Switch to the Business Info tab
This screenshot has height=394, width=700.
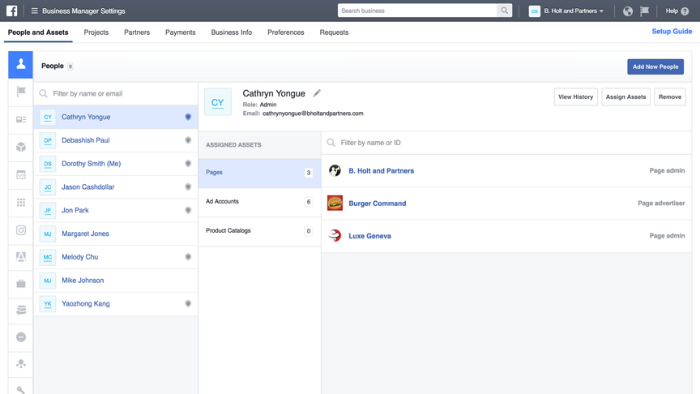coord(231,32)
